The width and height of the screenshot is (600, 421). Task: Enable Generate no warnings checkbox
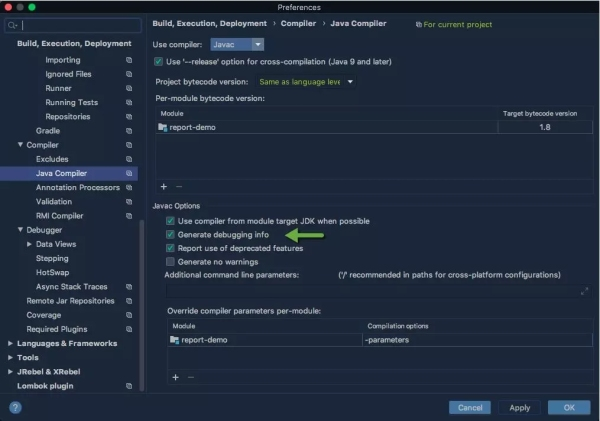[x=170, y=262]
